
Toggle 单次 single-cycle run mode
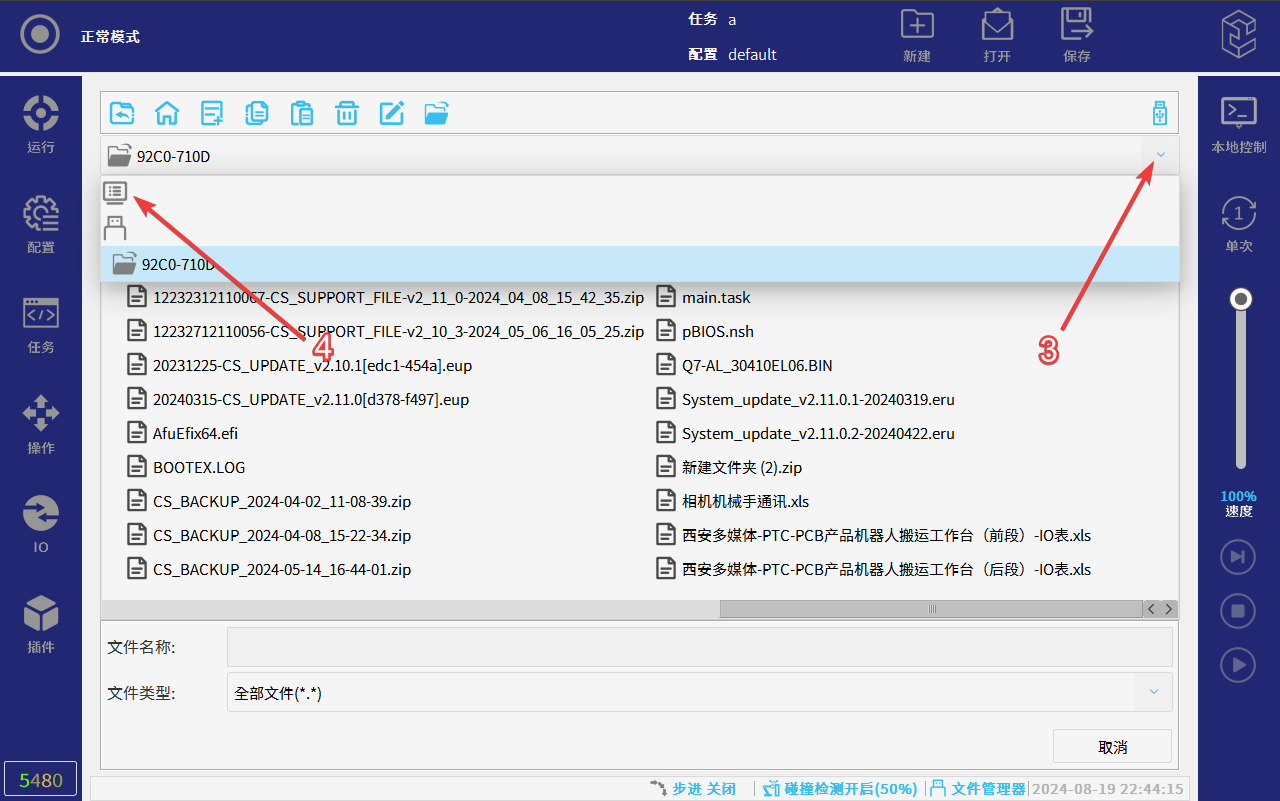pyautogui.click(x=1238, y=224)
